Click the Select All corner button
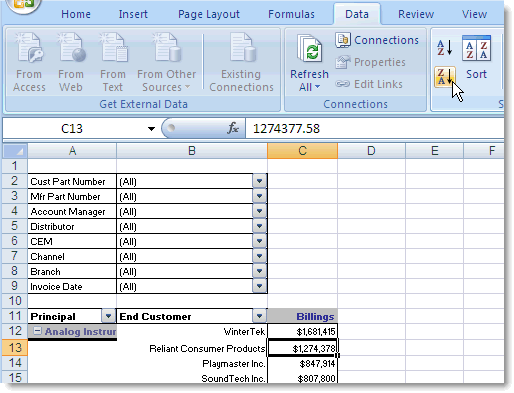This screenshot has width=514, height=393. click(15, 151)
